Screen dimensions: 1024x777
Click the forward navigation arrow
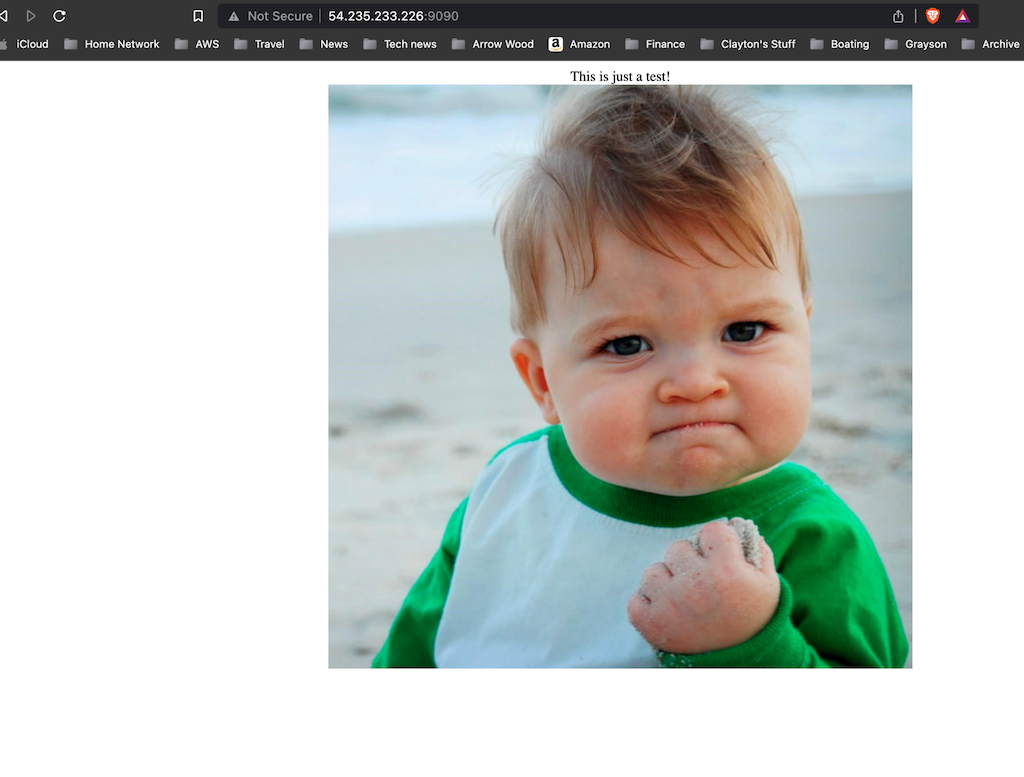[x=31, y=16]
